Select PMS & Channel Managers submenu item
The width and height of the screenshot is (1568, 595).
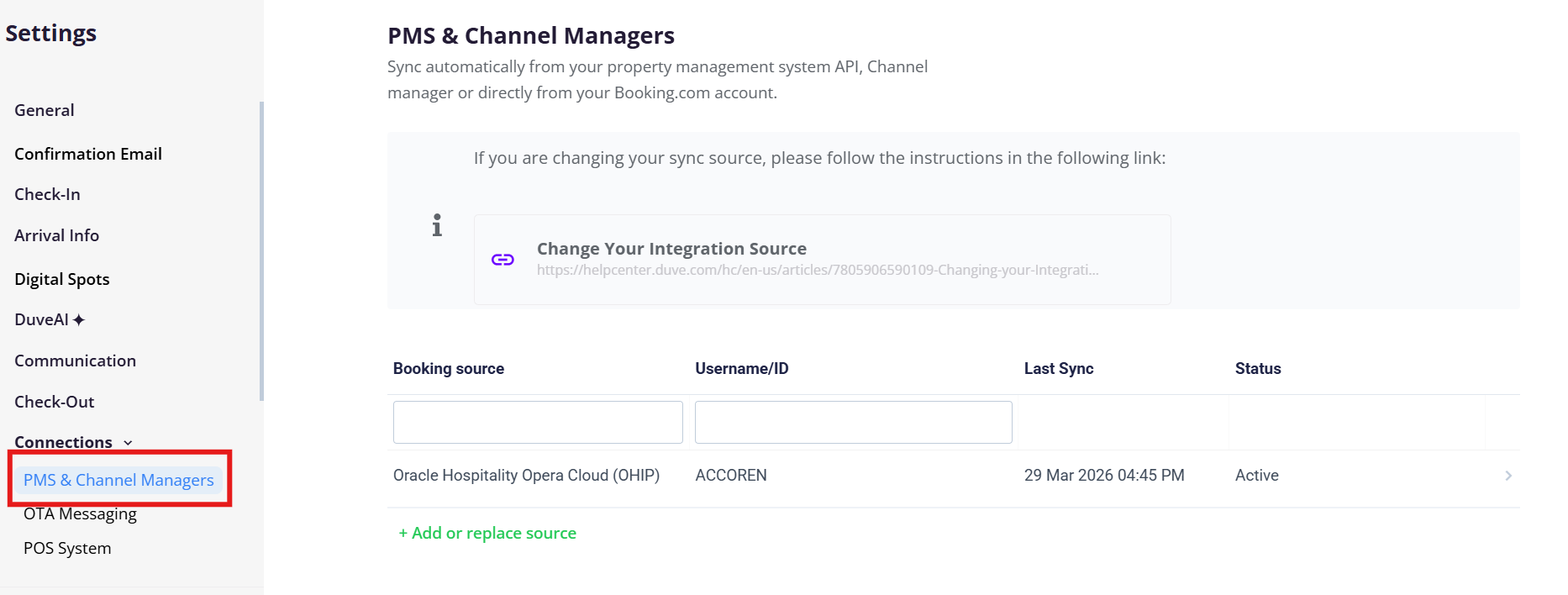click(118, 480)
